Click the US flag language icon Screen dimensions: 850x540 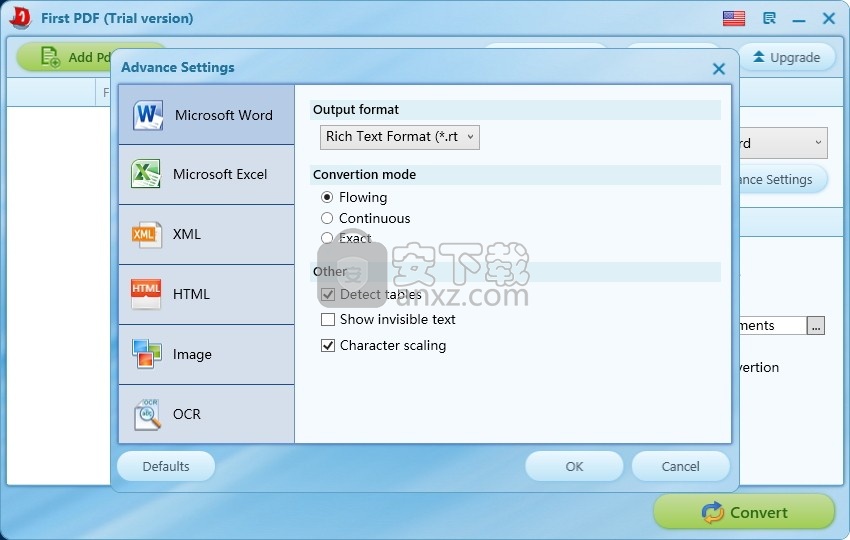pyautogui.click(x=734, y=18)
